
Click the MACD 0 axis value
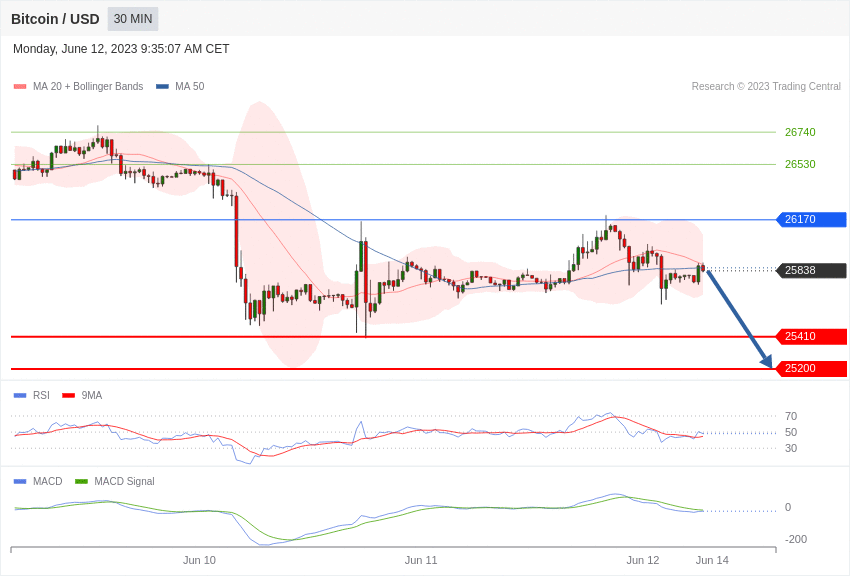click(788, 507)
